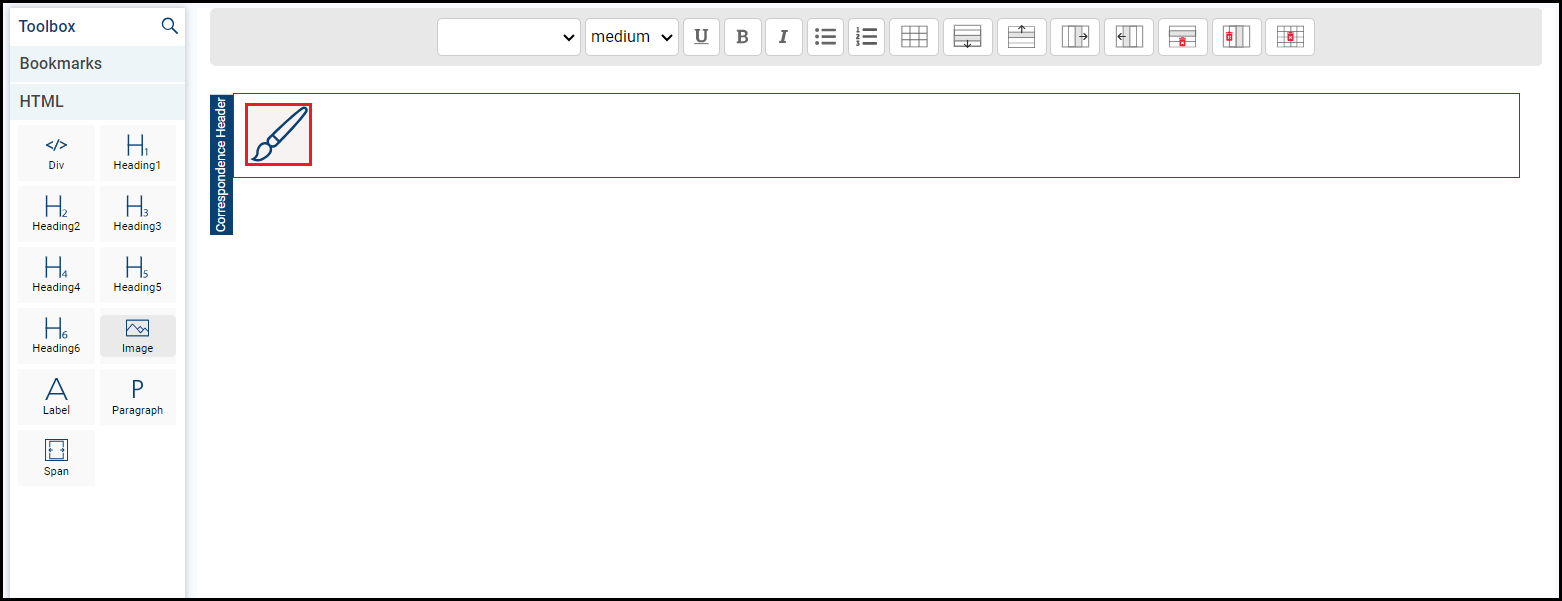
Task: Insert a bulleted list
Action: 825,37
